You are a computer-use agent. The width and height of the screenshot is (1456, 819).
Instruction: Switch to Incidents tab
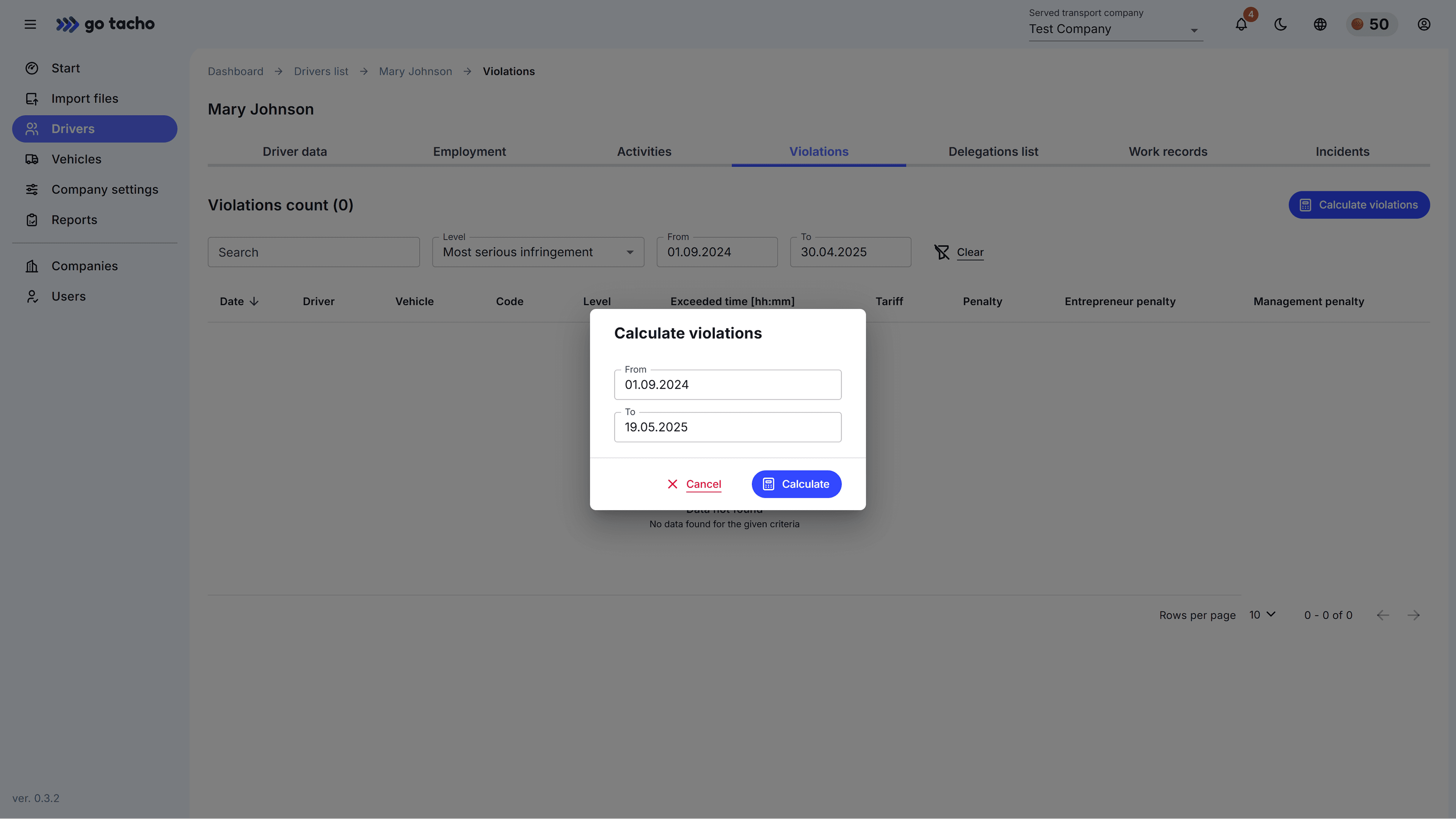click(1342, 151)
